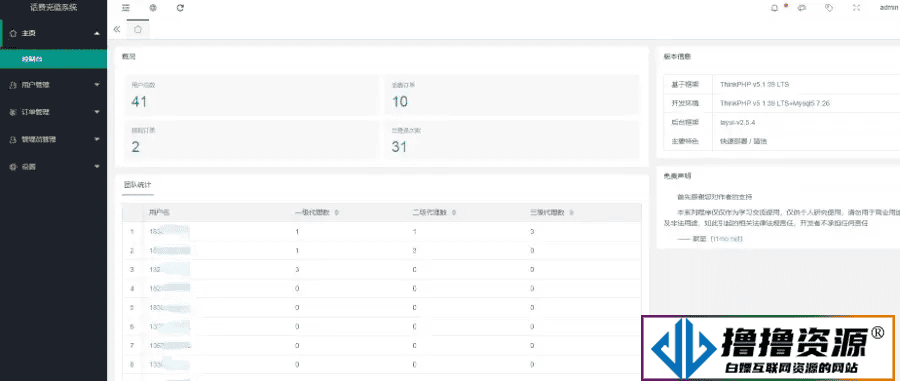Select 控制台 sidebar item

pos(53,59)
